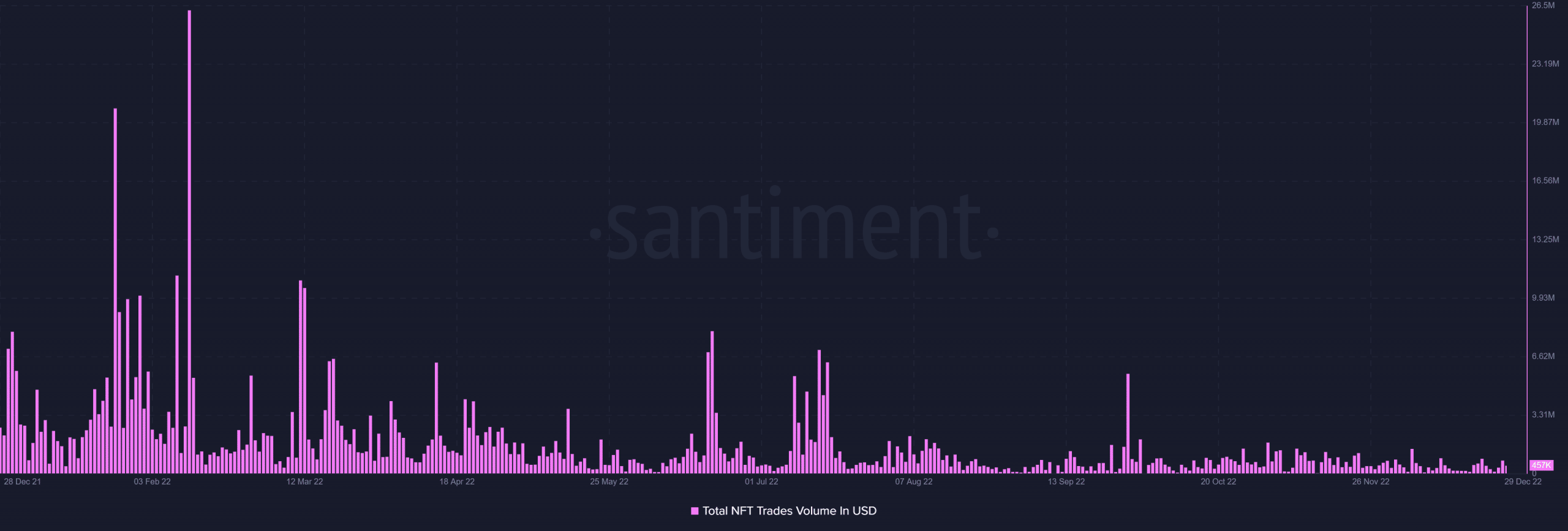
Task: Click the 19.87M y-axis label
Action: pyautogui.click(x=1545, y=122)
